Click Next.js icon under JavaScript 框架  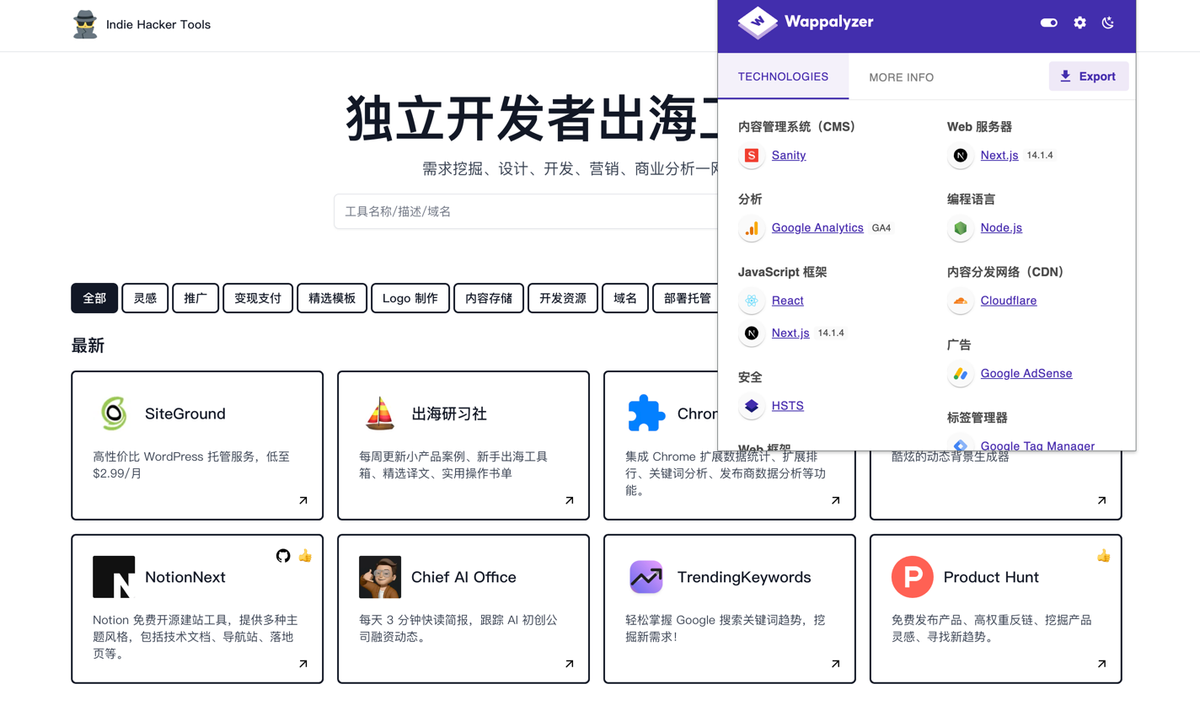(751, 333)
